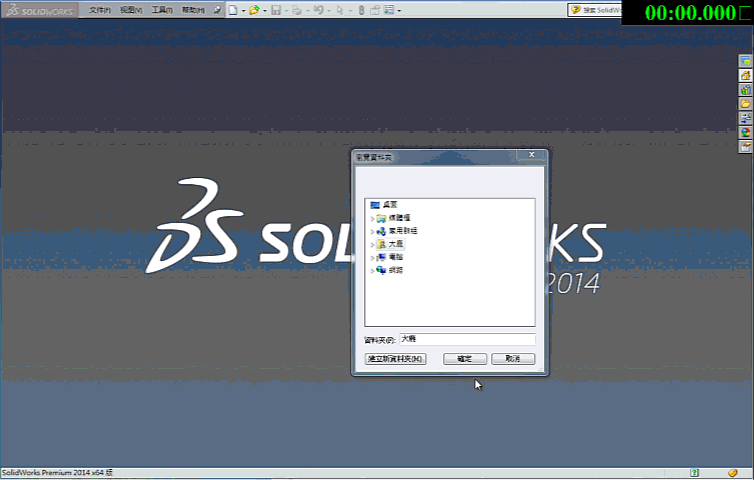The image size is (754, 480).
Task: Open File Explorer task pane tab
Action: pos(745,104)
